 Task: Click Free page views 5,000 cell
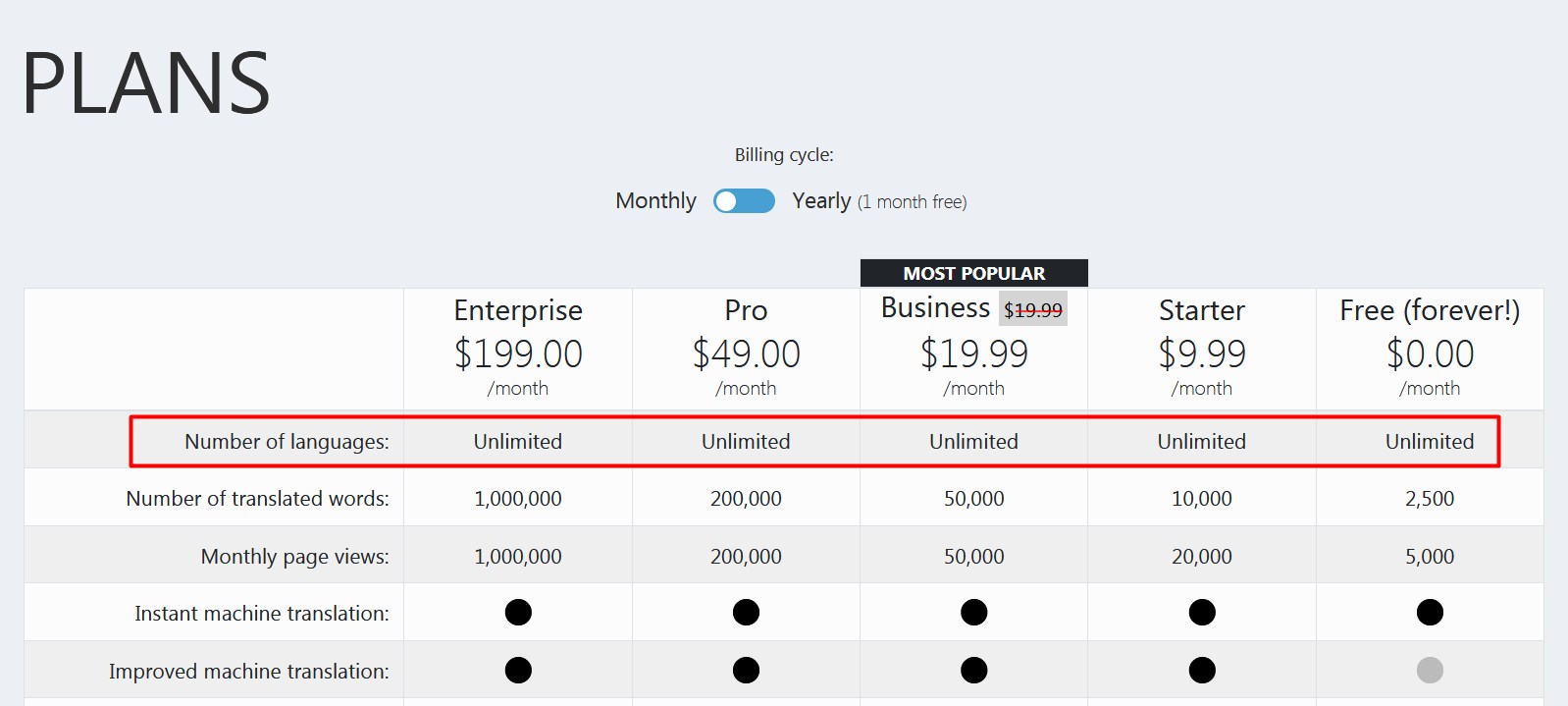pyautogui.click(x=1430, y=557)
